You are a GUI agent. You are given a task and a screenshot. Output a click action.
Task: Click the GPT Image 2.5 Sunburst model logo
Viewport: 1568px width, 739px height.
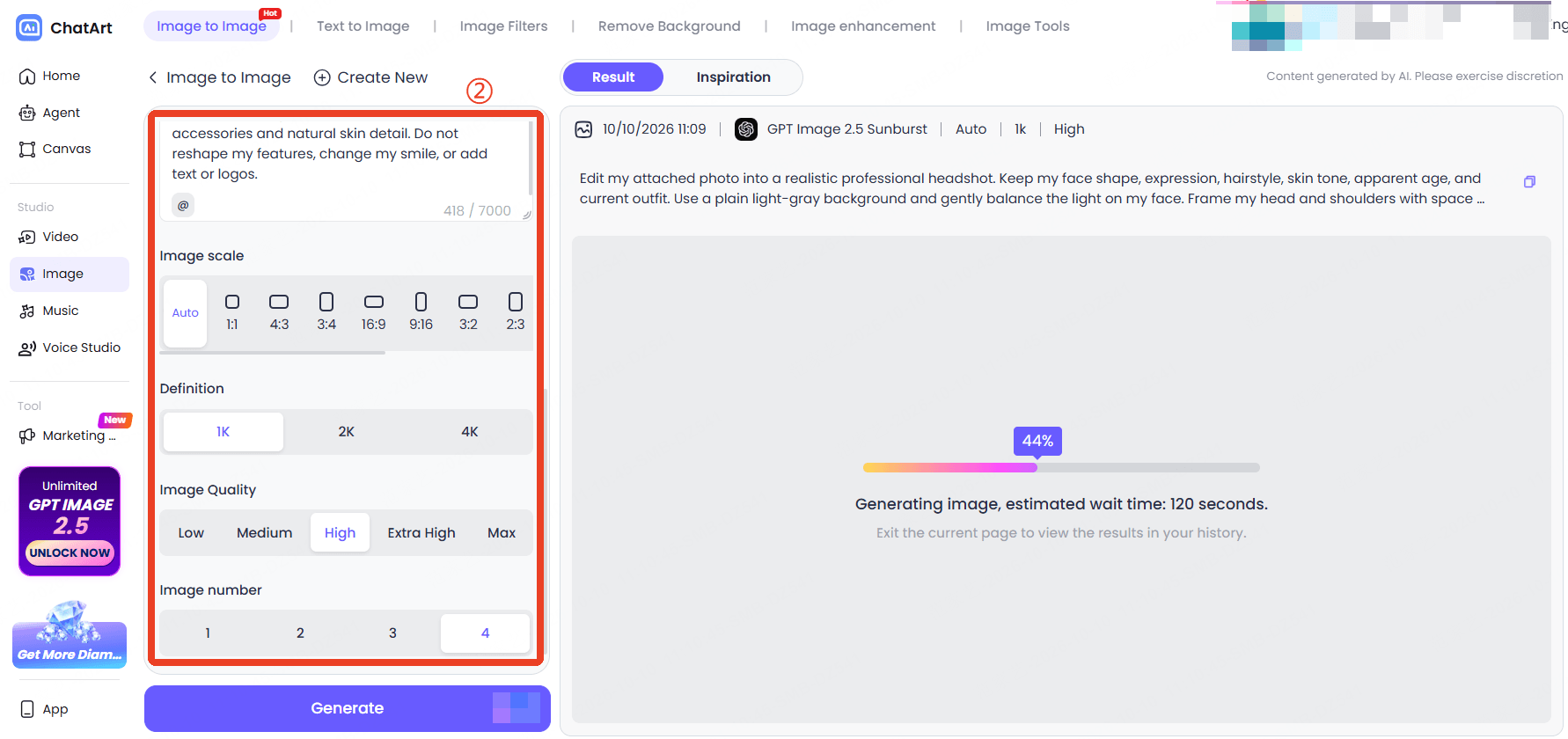pyautogui.click(x=746, y=130)
